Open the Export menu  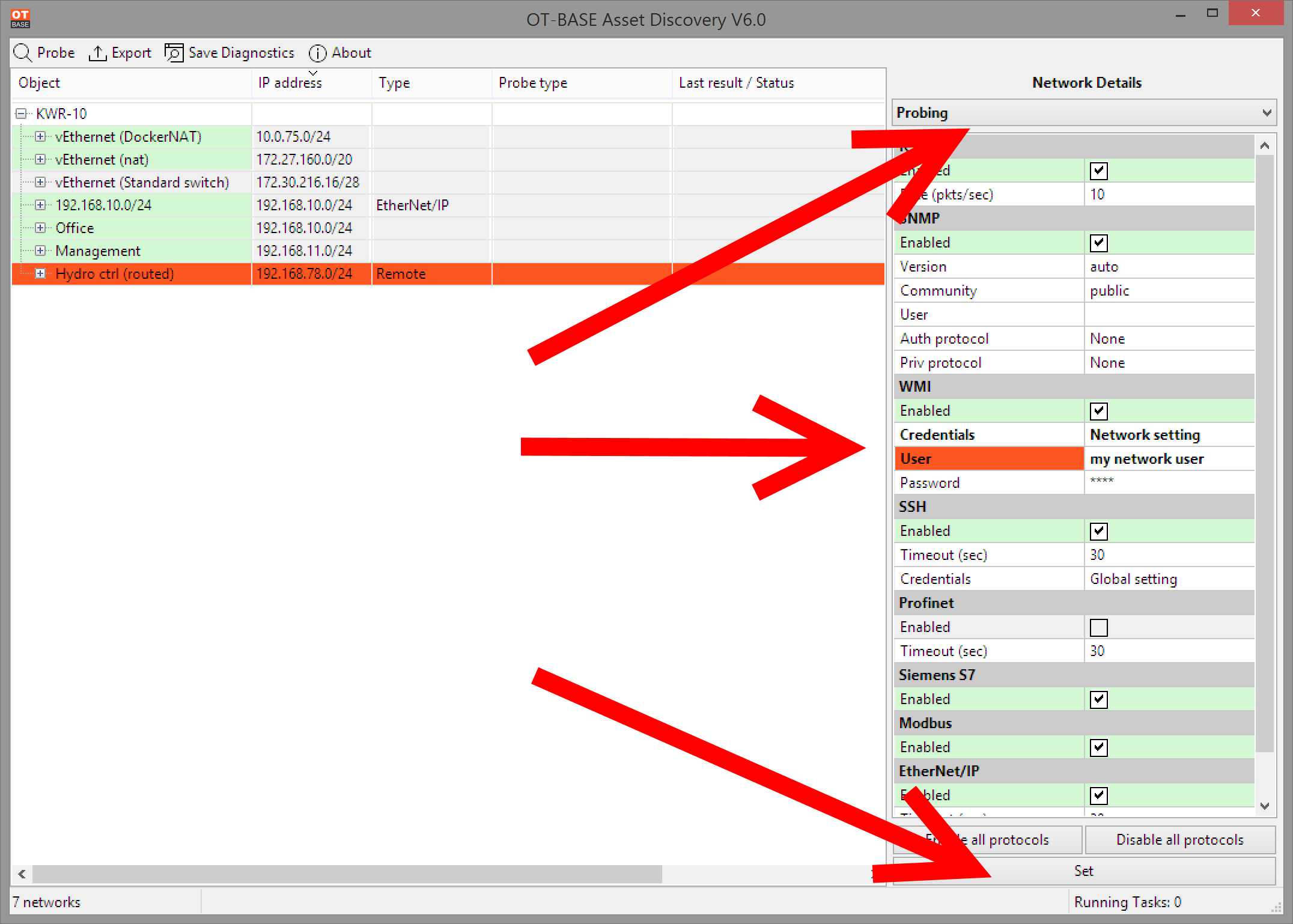pos(120,53)
